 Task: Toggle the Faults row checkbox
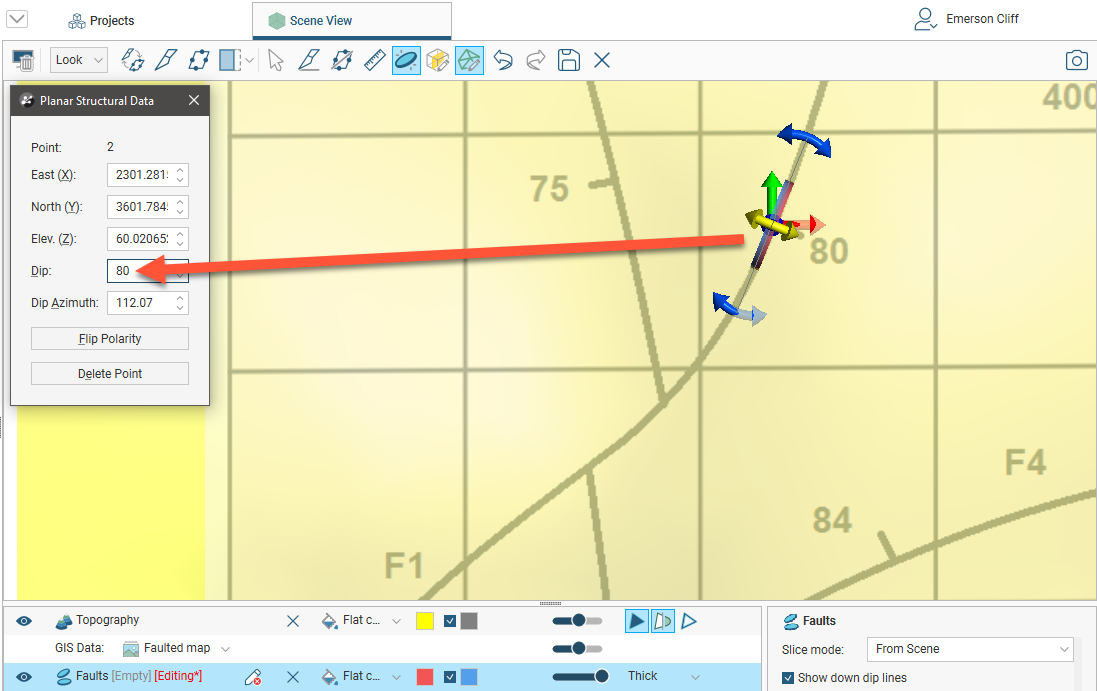(x=450, y=677)
